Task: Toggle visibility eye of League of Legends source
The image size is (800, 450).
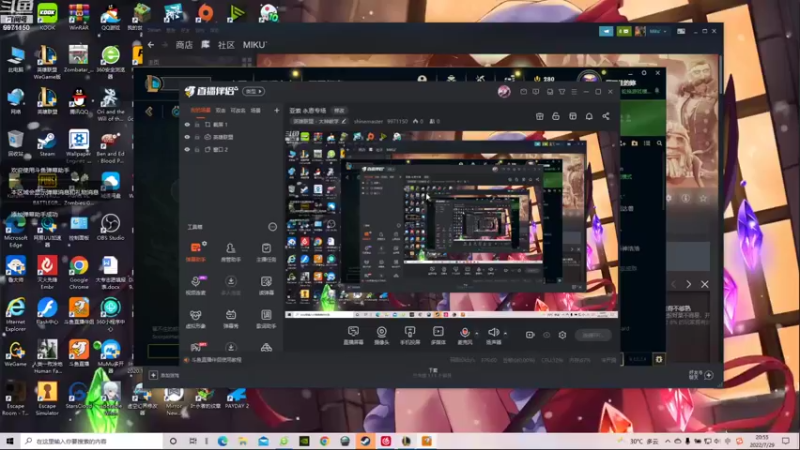Action: coord(187,137)
